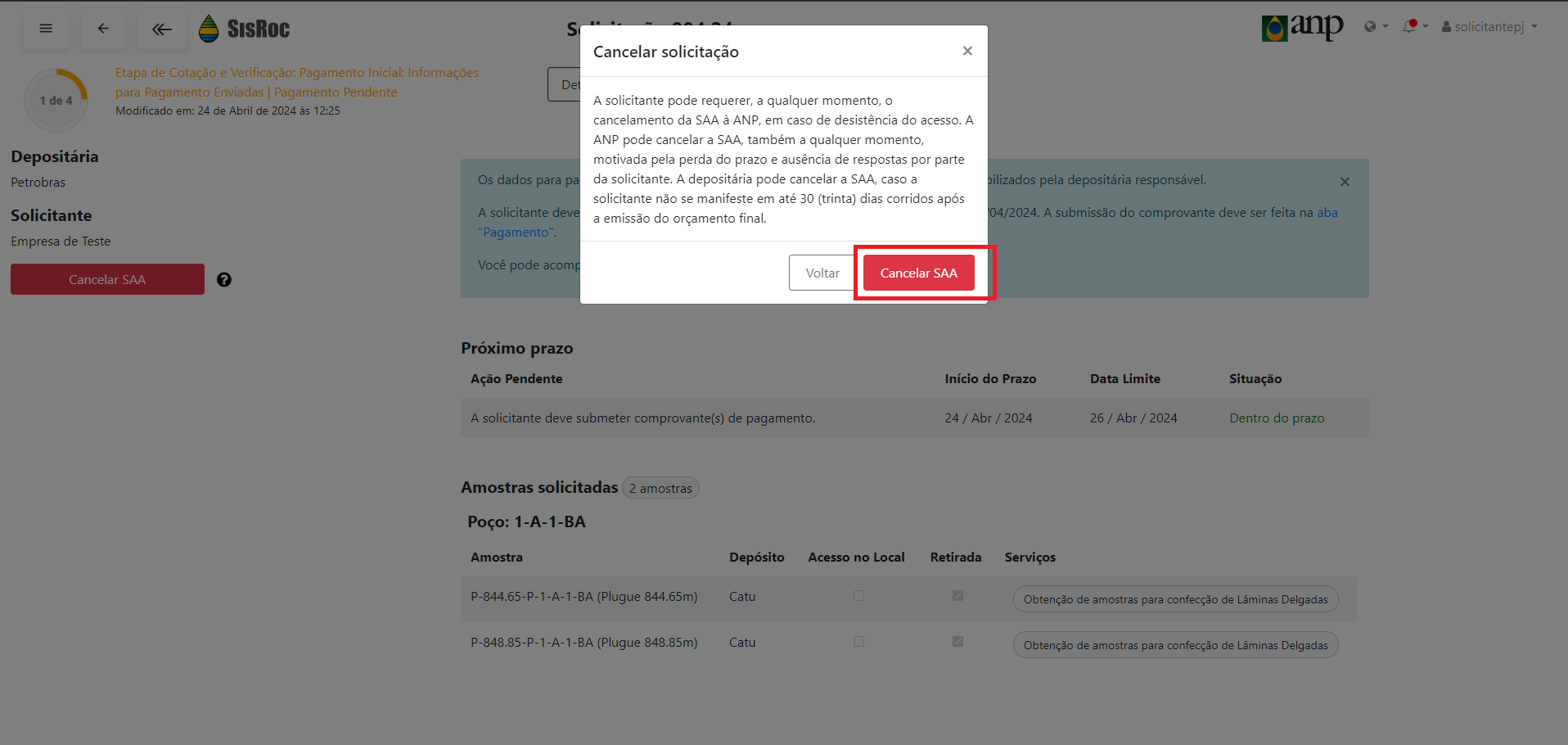
Task: Open the hamburger menu icon
Action: point(46,29)
